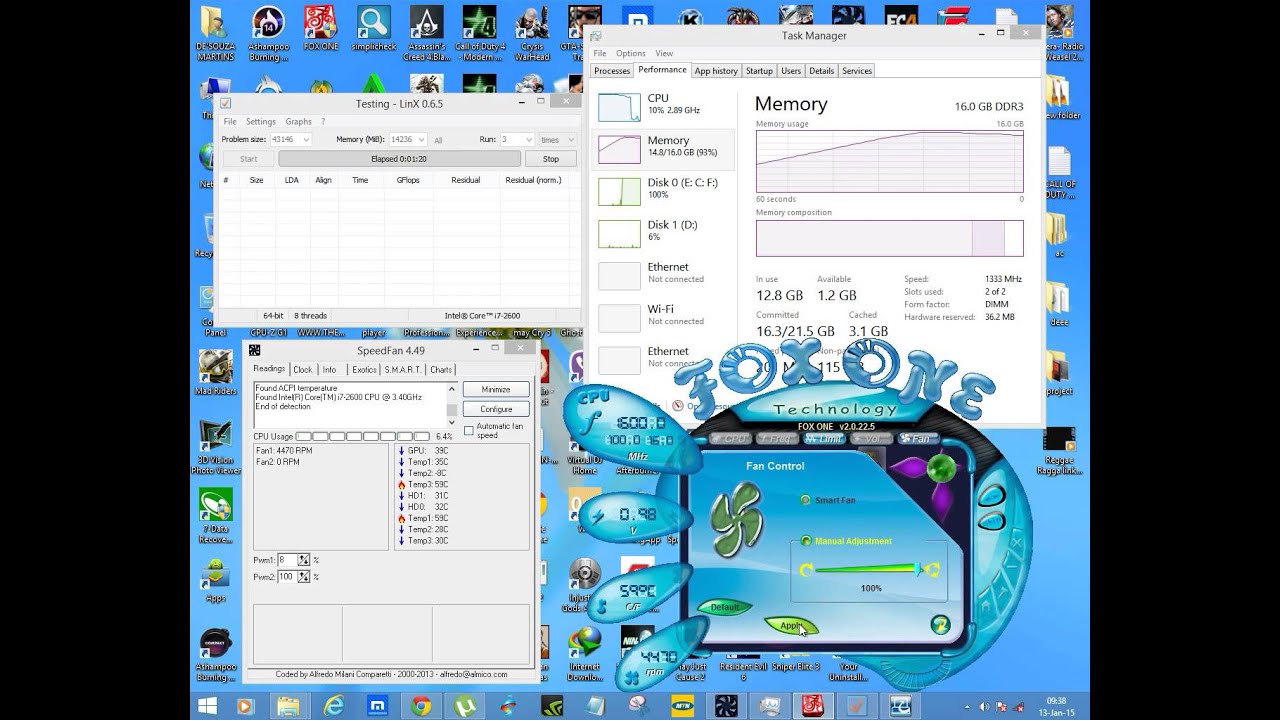Open the Graphs menu in LinX

click(299, 122)
